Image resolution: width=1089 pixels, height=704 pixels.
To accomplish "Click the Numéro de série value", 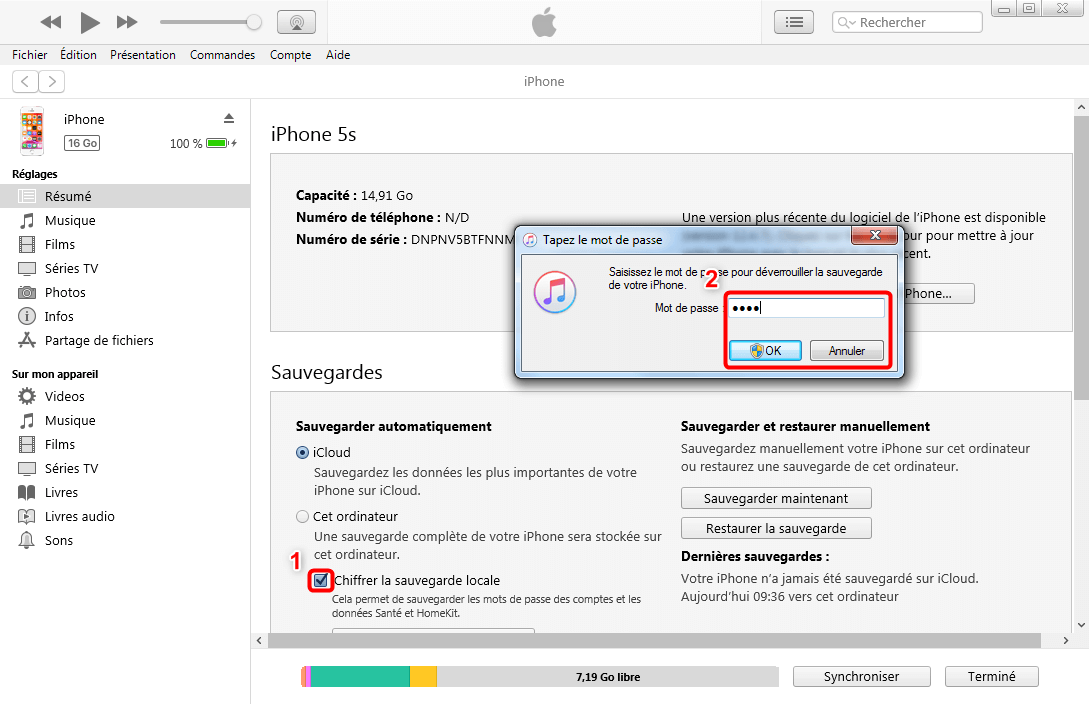I will [463, 240].
